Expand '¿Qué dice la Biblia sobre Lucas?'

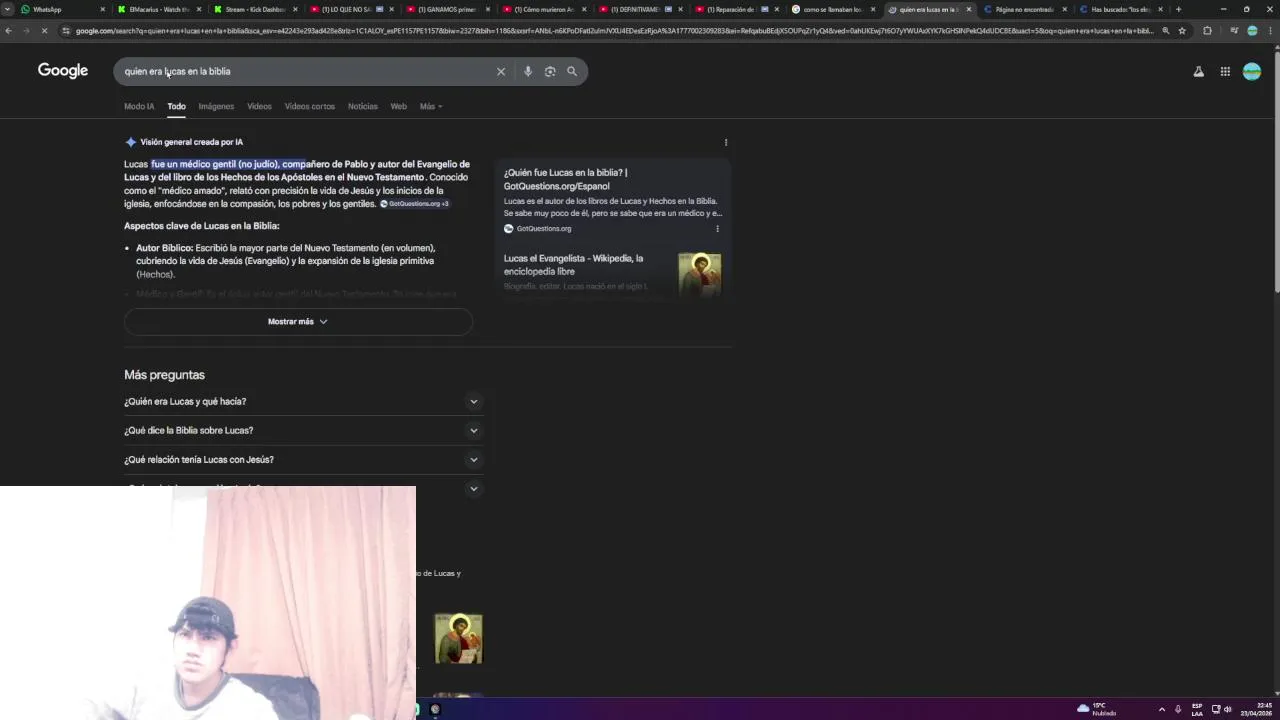point(304,430)
